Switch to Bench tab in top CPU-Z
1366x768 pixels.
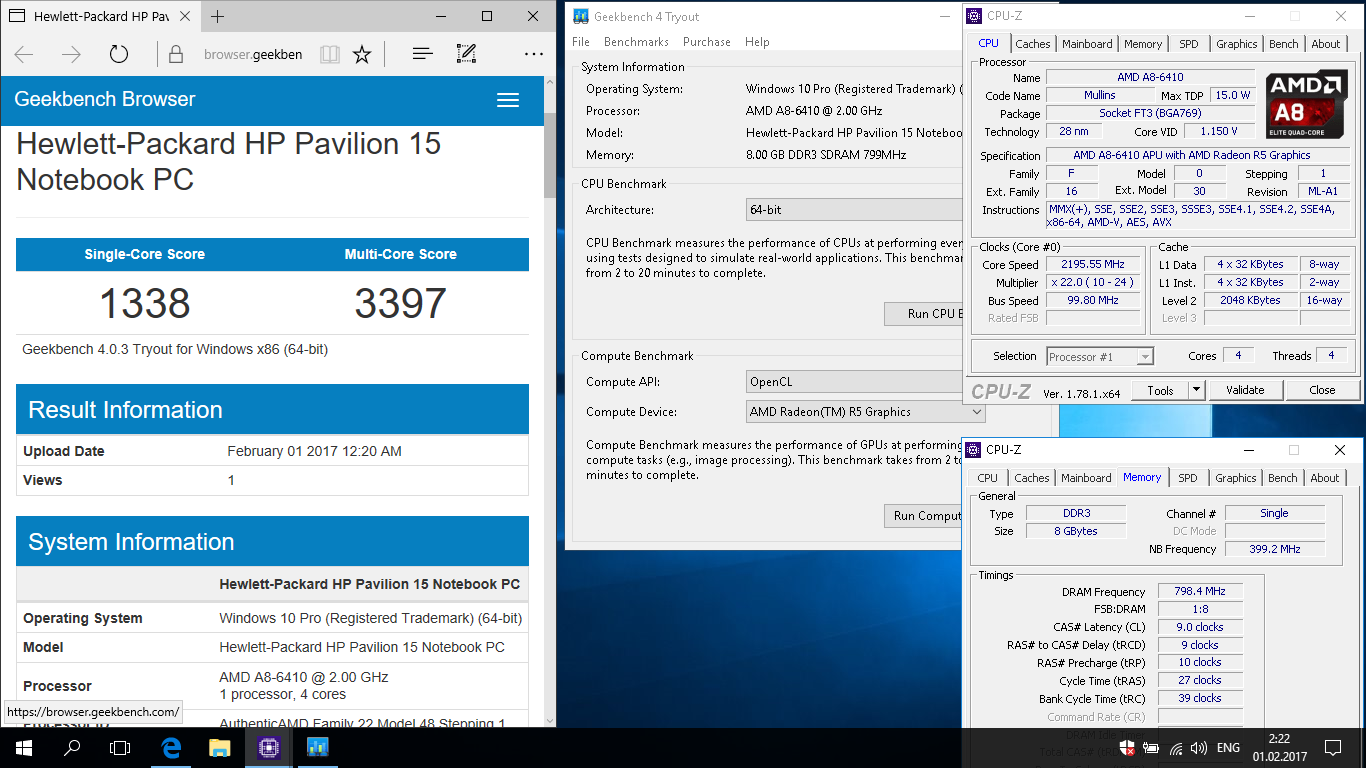(x=1284, y=44)
